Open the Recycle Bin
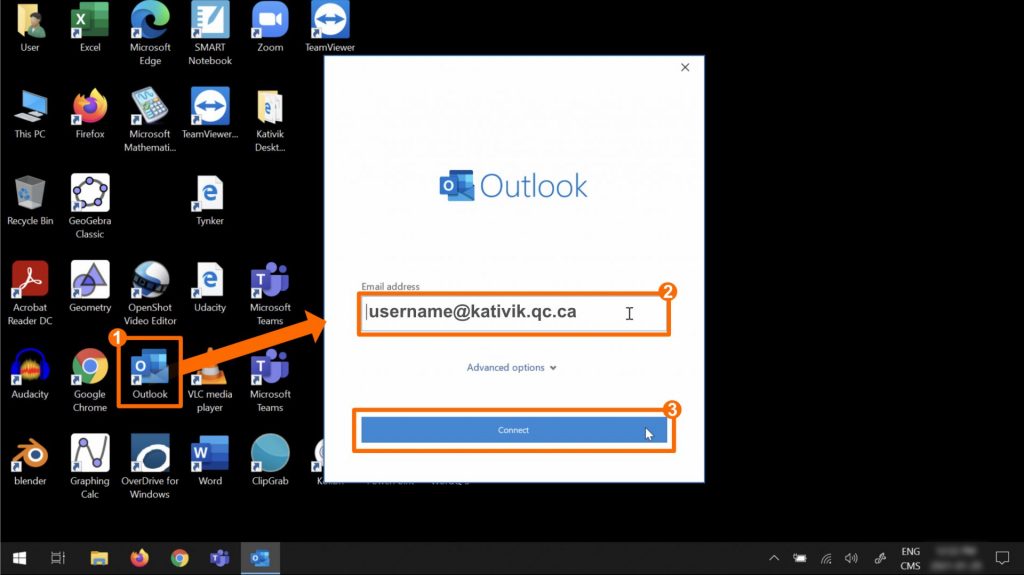The height and width of the screenshot is (575, 1024). click(x=30, y=194)
